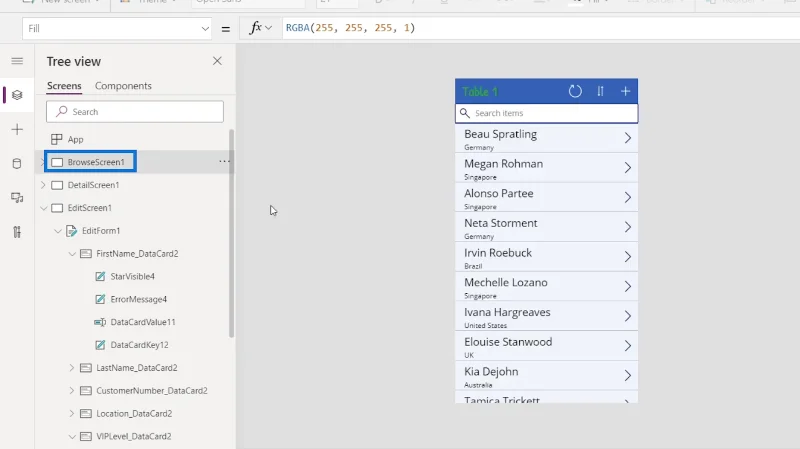Viewport: 800px width, 449px height.
Task: Select the Ivana Hargreaves name text
Action: [507, 312]
